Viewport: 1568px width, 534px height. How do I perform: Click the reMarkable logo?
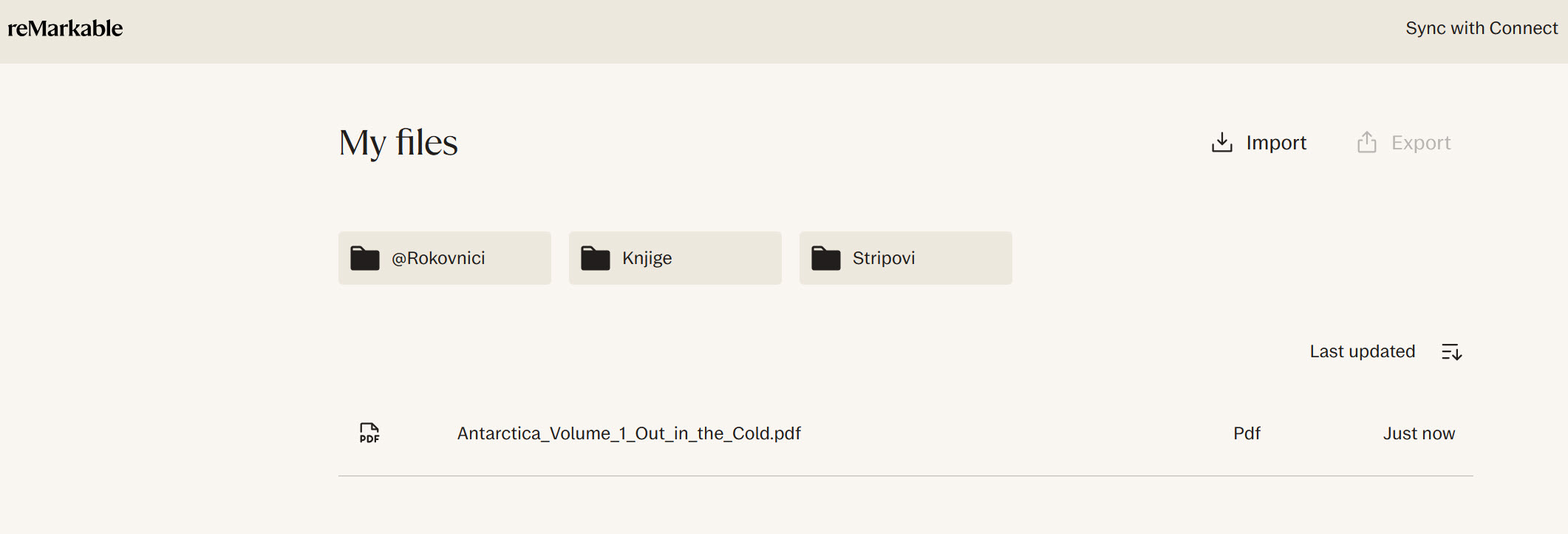pos(65,28)
